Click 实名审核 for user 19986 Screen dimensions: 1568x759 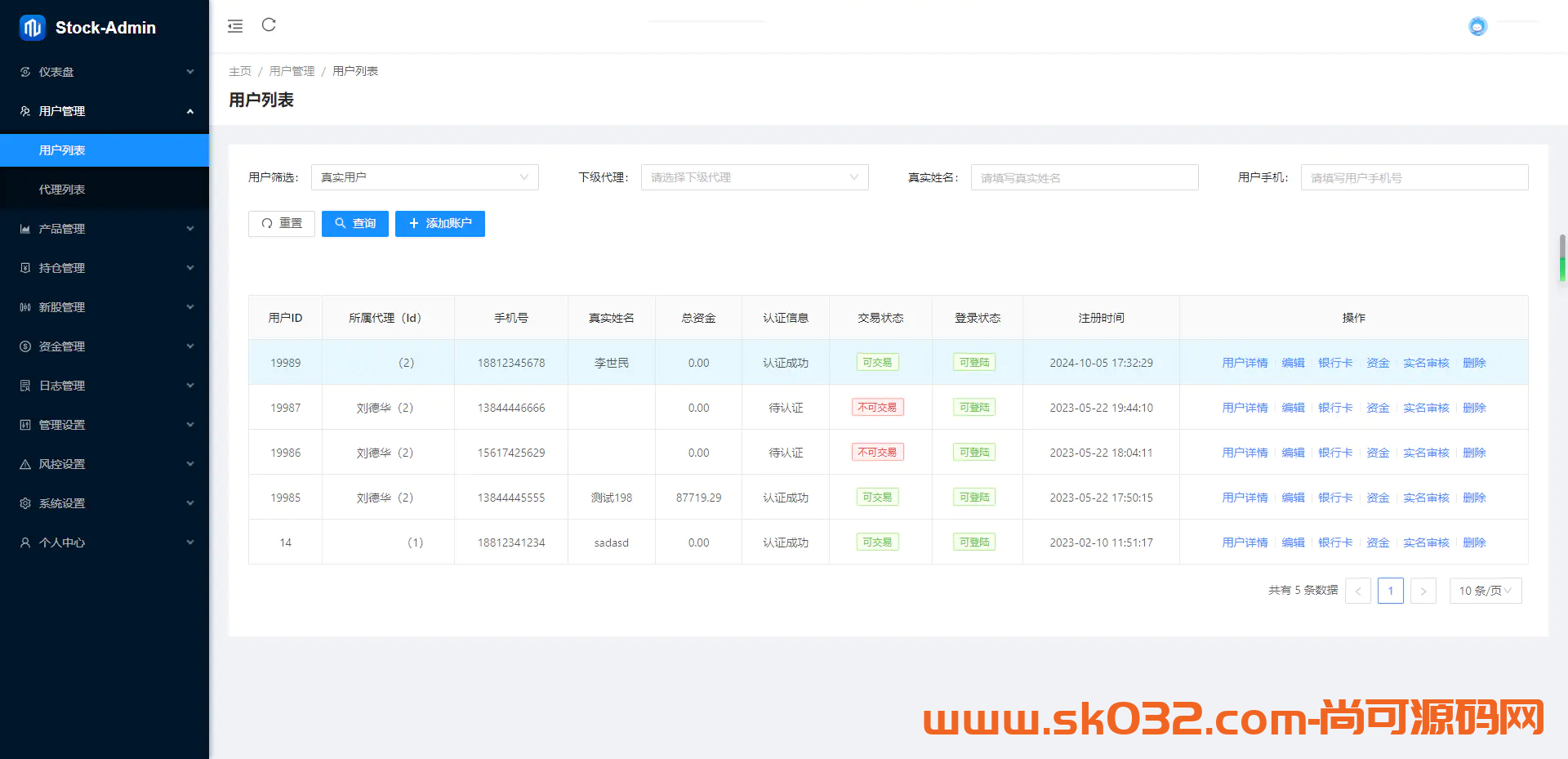1426,453
